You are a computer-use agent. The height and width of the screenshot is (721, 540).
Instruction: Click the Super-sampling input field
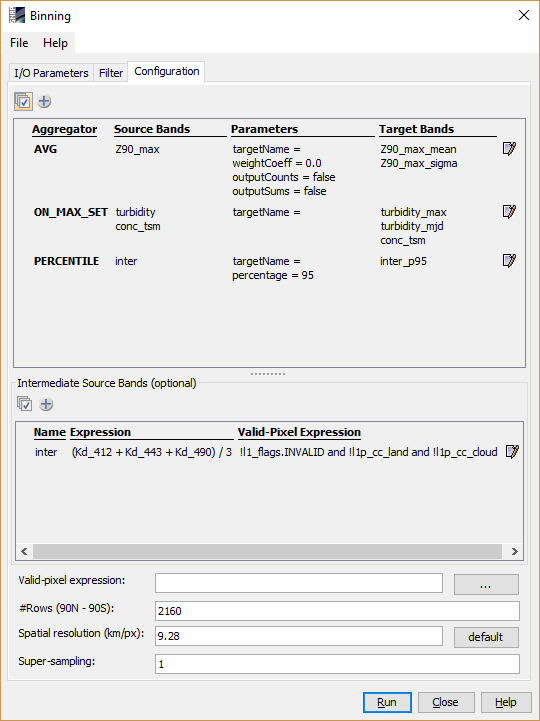point(337,664)
